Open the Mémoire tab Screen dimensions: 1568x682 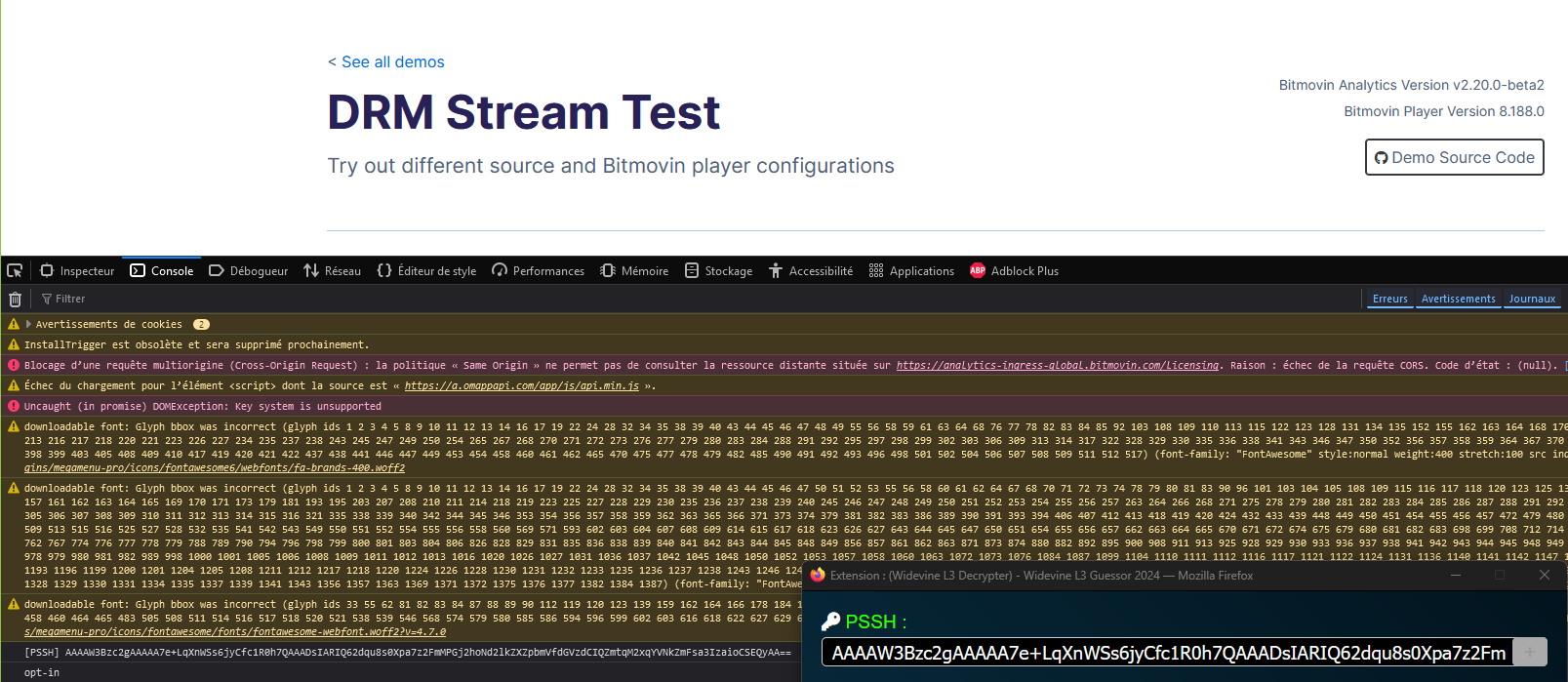coord(635,270)
